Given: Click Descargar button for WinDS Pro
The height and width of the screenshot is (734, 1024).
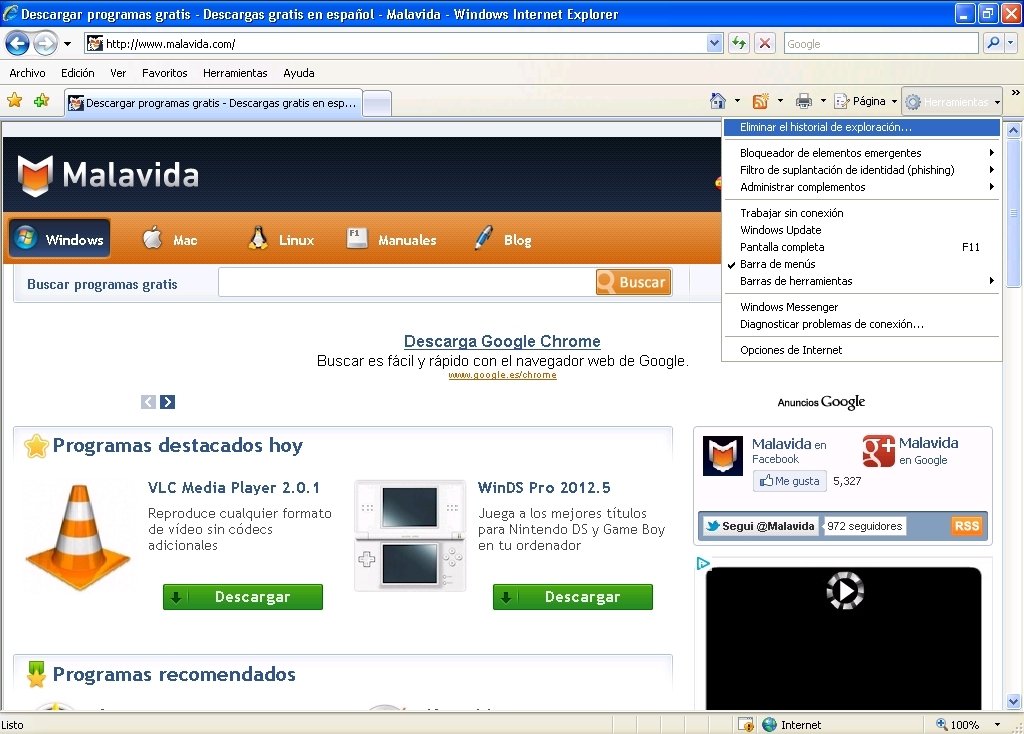Looking at the screenshot, I should tap(573, 597).
